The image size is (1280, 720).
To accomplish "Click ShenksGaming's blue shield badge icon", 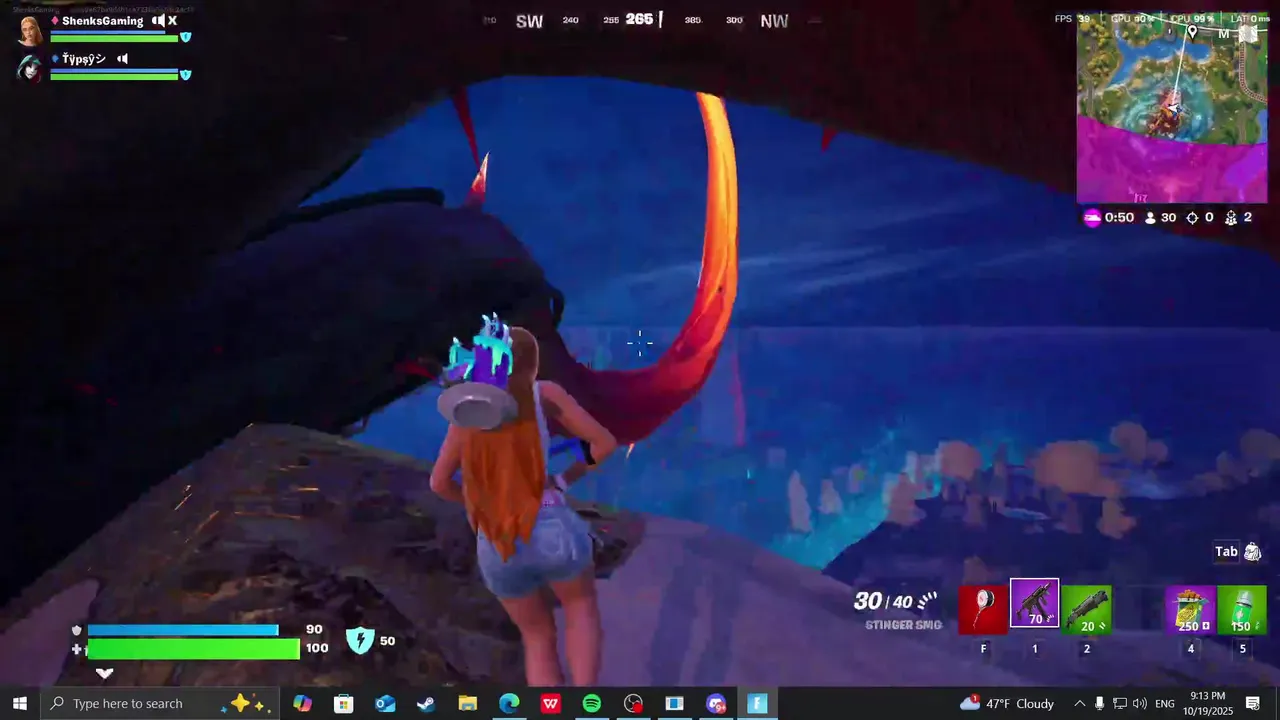I will [185, 37].
